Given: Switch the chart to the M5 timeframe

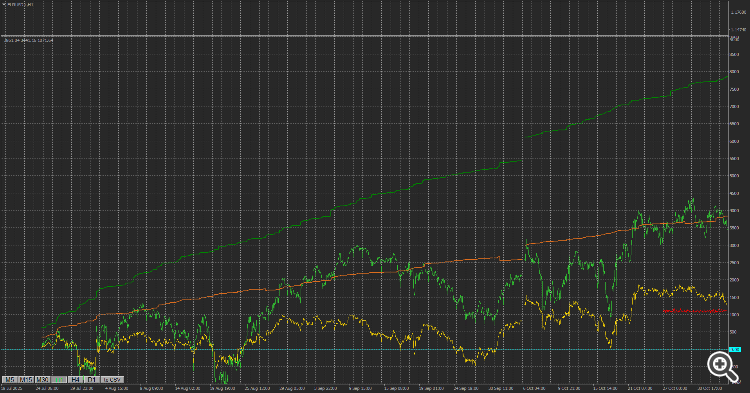Looking at the screenshot, I should point(10,380).
